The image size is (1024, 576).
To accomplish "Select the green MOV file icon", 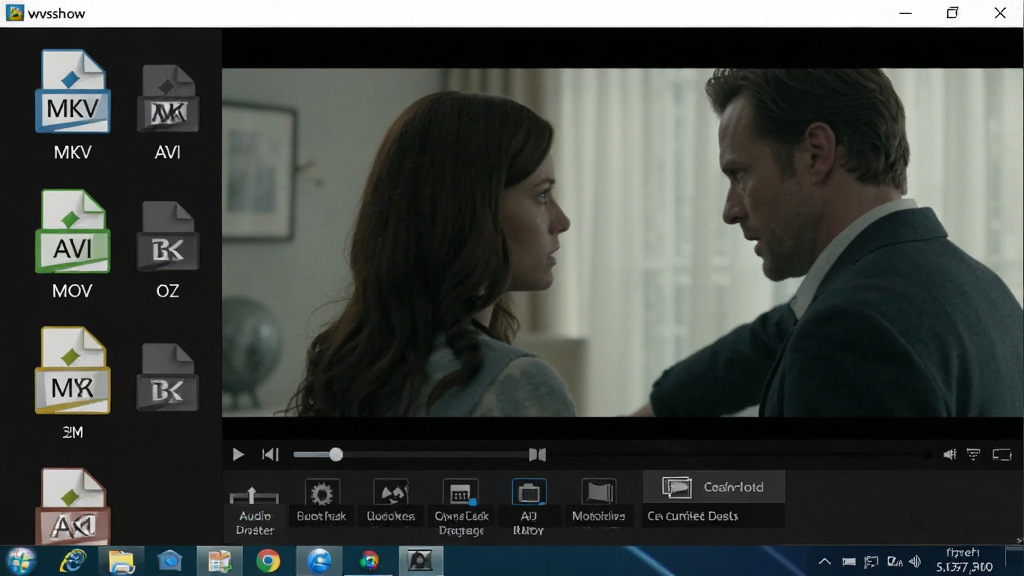I will point(72,231).
